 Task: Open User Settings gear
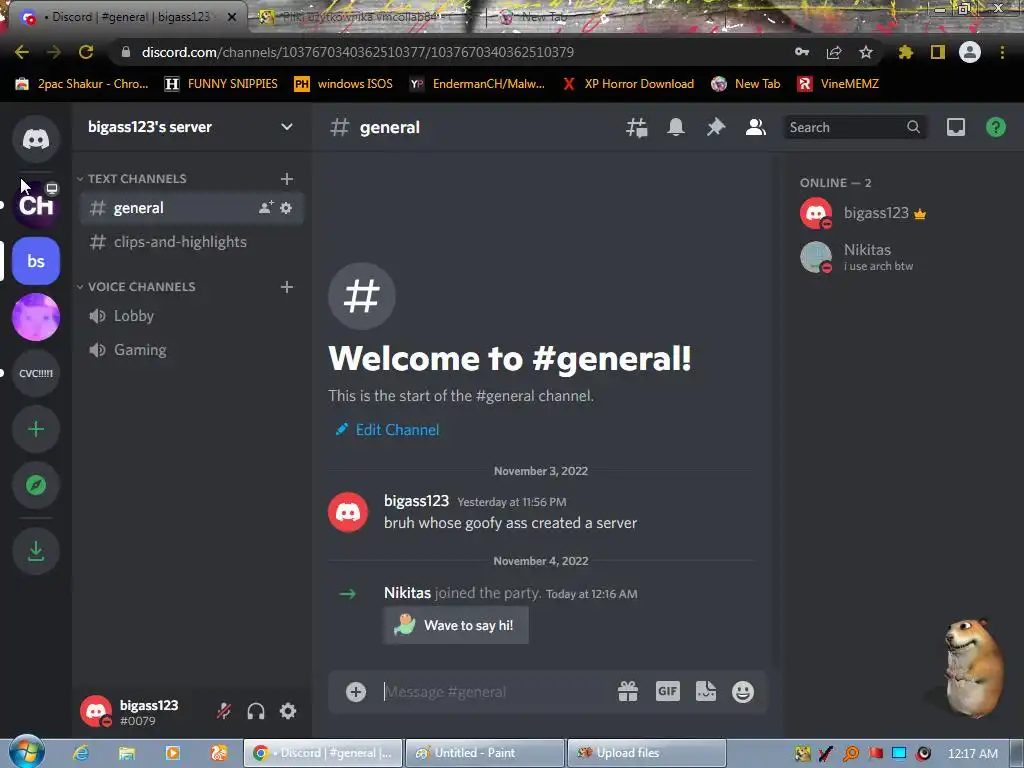coord(288,711)
